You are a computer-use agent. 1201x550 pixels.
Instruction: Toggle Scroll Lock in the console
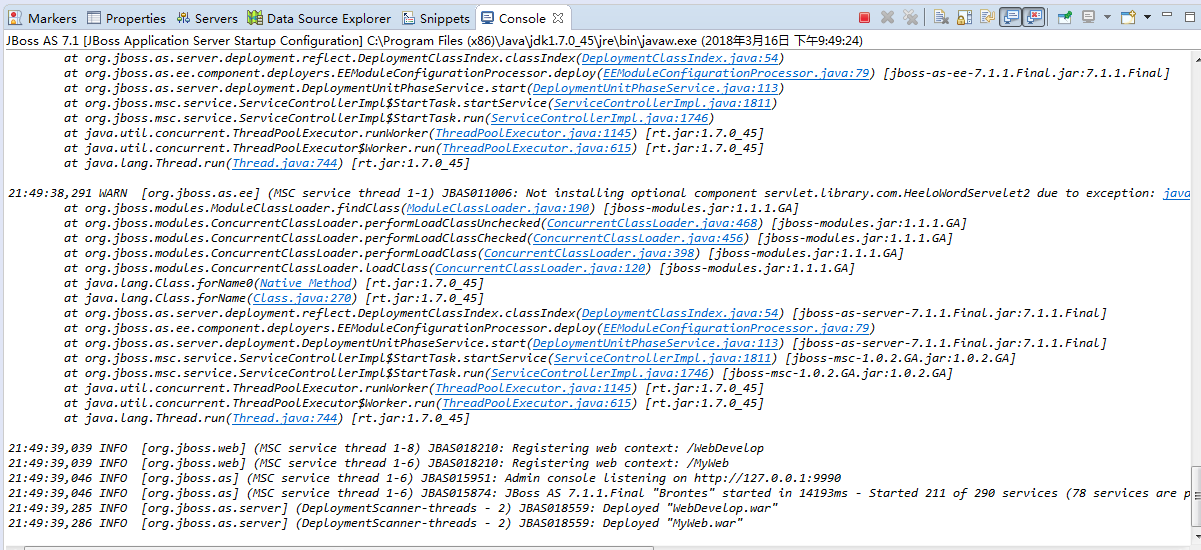coord(964,17)
